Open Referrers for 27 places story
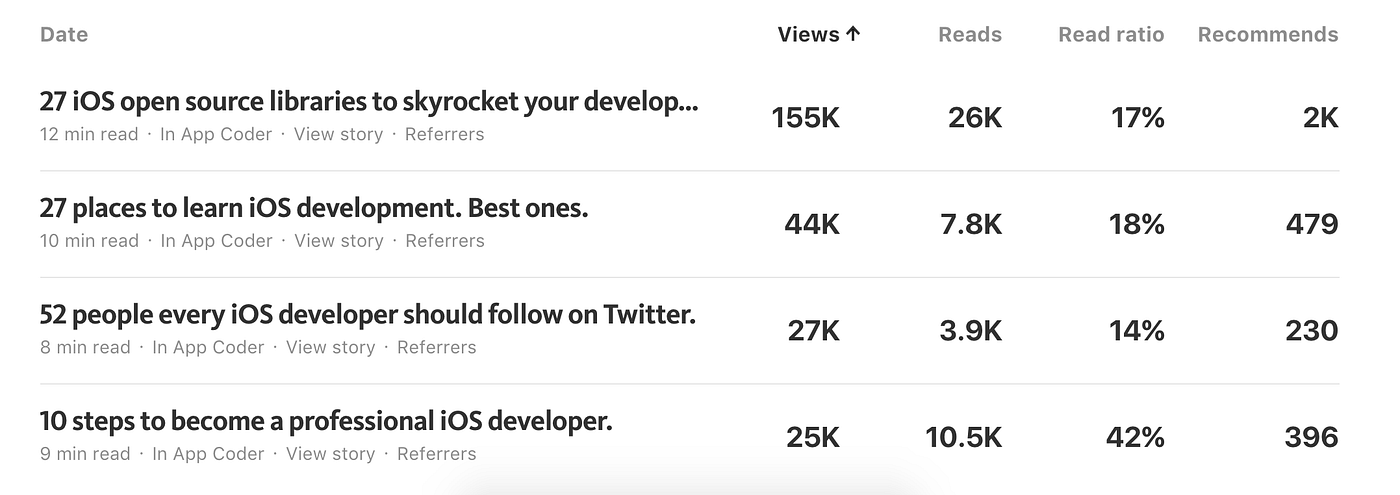Viewport: 1400px width, 495px height. pyautogui.click(x=445, y=241)
